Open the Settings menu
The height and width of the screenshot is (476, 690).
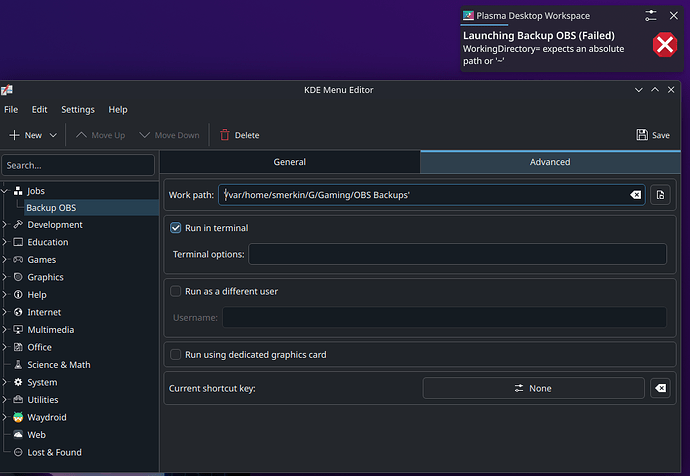pos(78,109)
